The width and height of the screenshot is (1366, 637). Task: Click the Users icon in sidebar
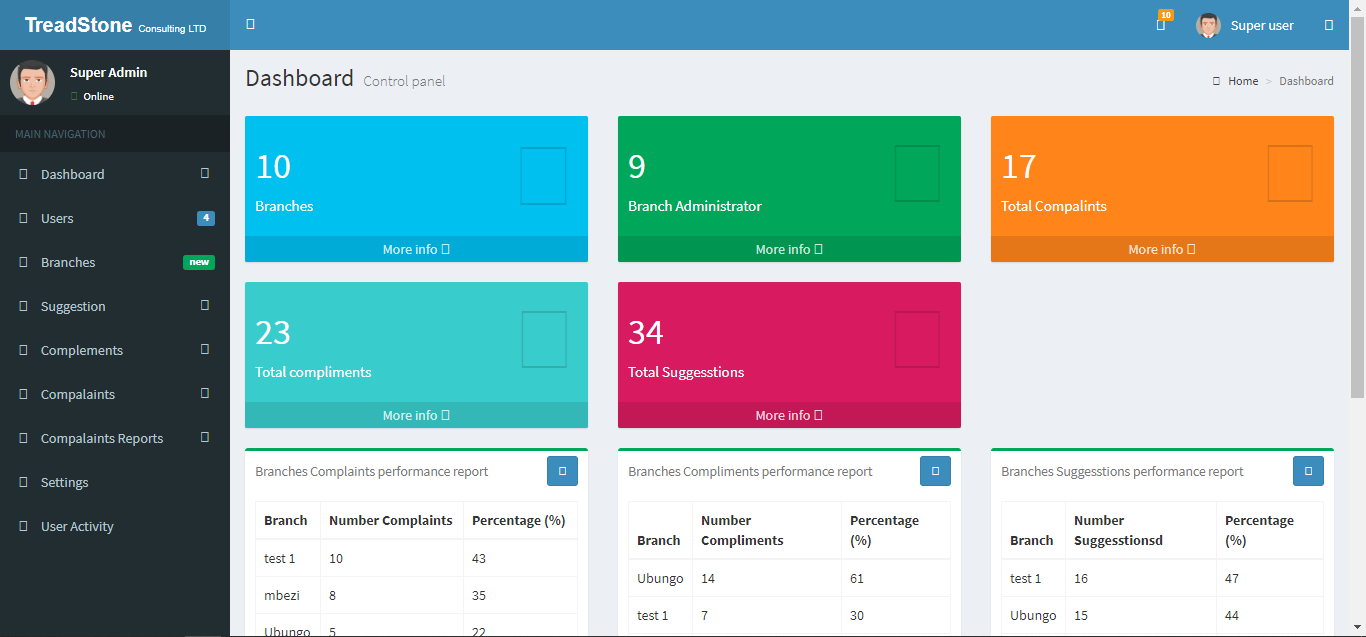pyautogui.click(x=23, y=218)
